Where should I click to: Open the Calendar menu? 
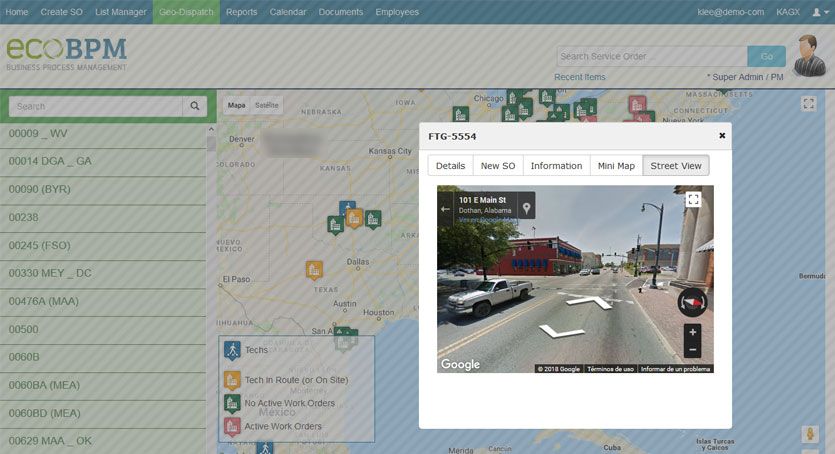288,12
